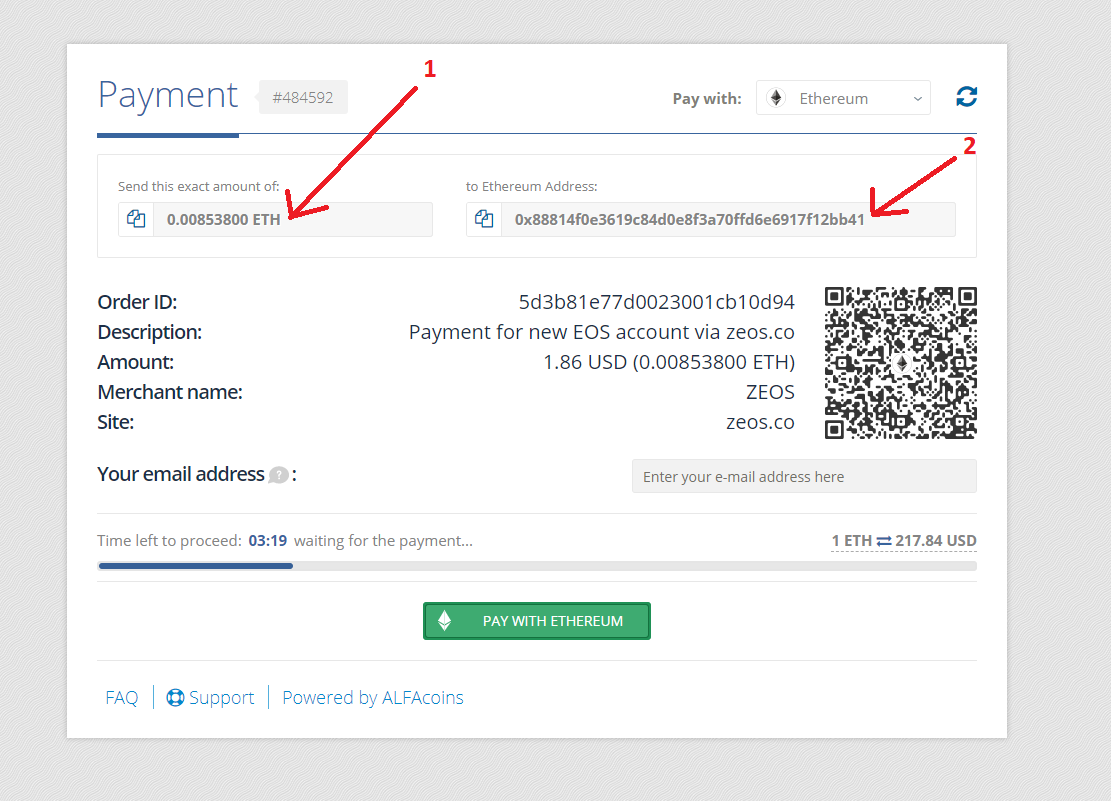
Task: Click the 03:19 countdown timer
Action: pyautogui.click(x=268, y=541)
